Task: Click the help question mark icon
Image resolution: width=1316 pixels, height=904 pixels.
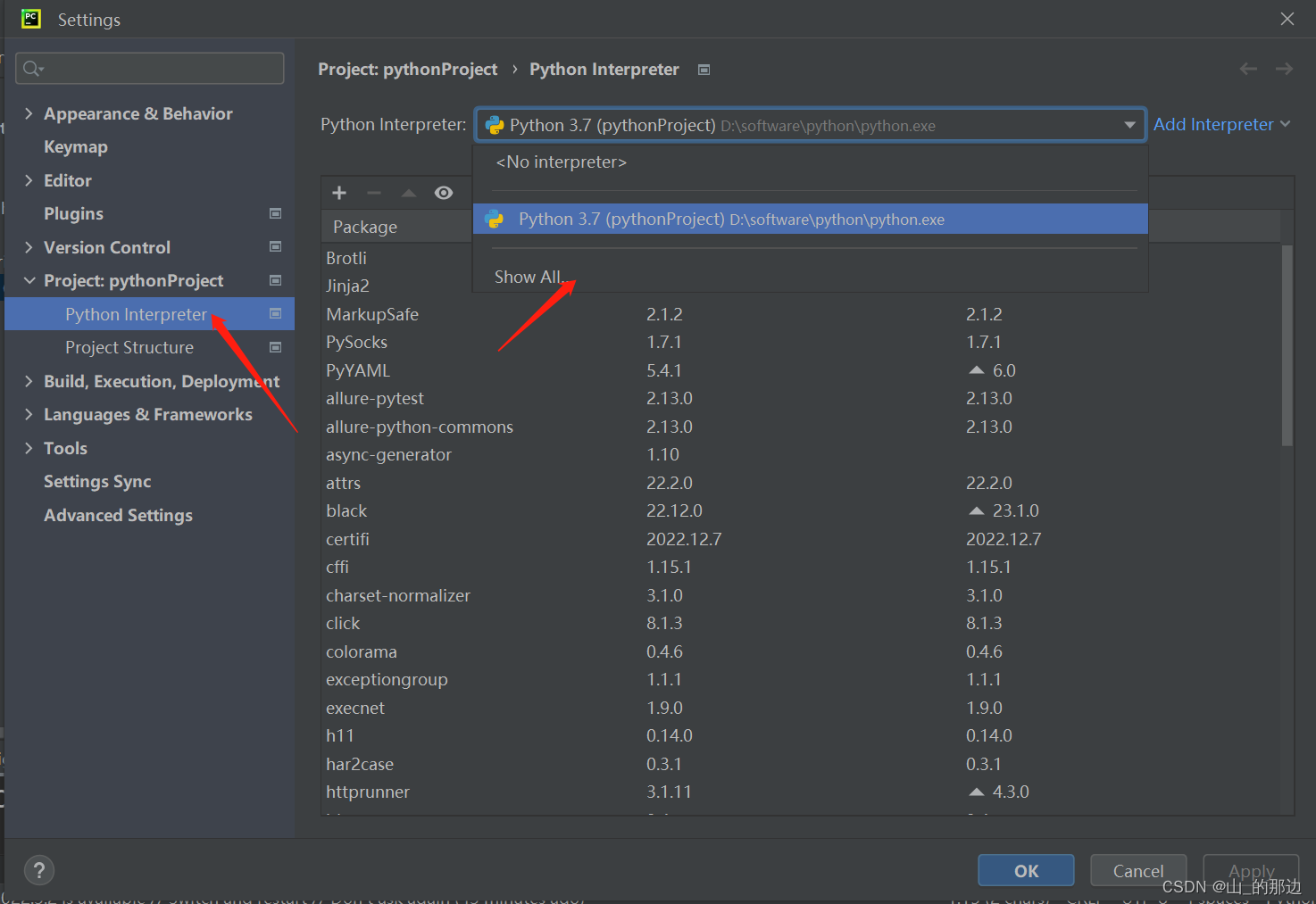Action: pos(39,870)
